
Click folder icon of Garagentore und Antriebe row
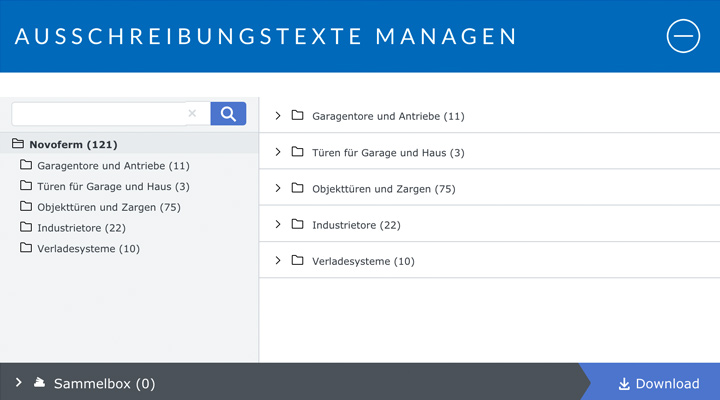(297, 116)
